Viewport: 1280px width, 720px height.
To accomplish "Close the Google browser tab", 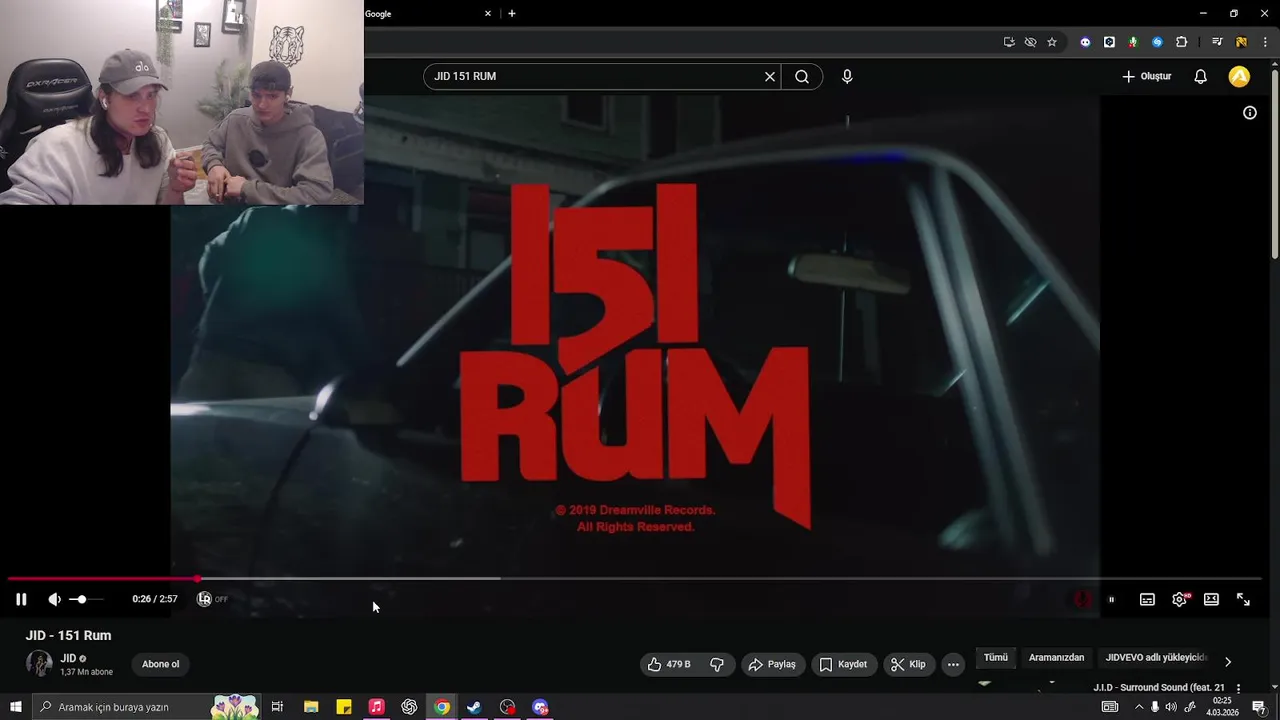I will coord(488,14).
